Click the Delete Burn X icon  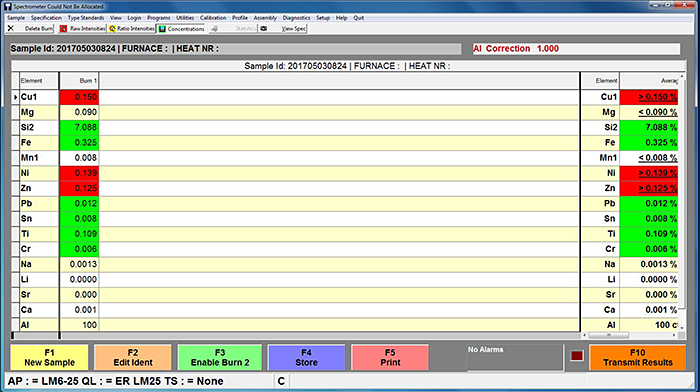click(11, 28)
